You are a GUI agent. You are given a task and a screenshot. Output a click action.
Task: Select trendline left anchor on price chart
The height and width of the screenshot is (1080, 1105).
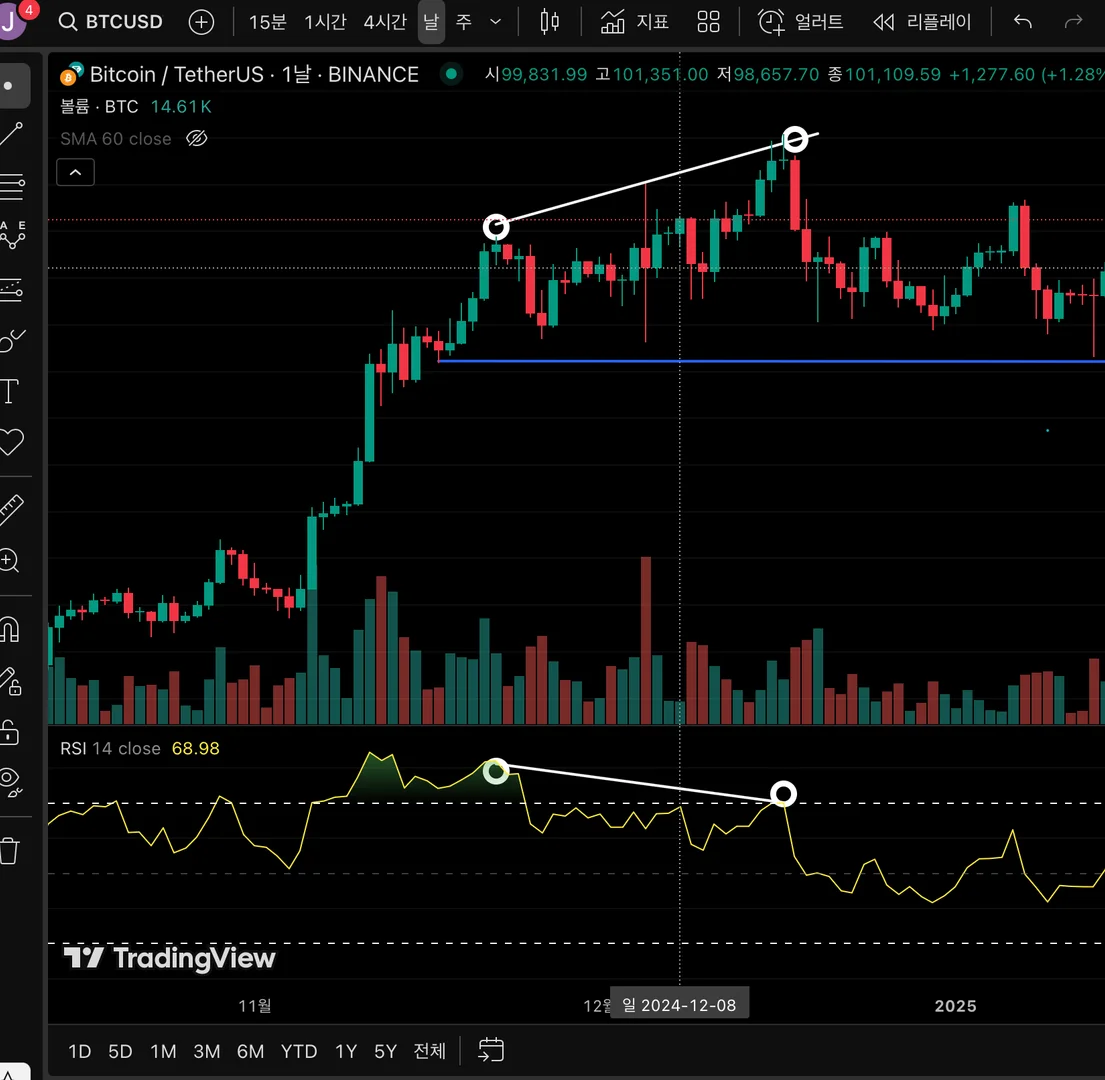[x=496, y=227]
